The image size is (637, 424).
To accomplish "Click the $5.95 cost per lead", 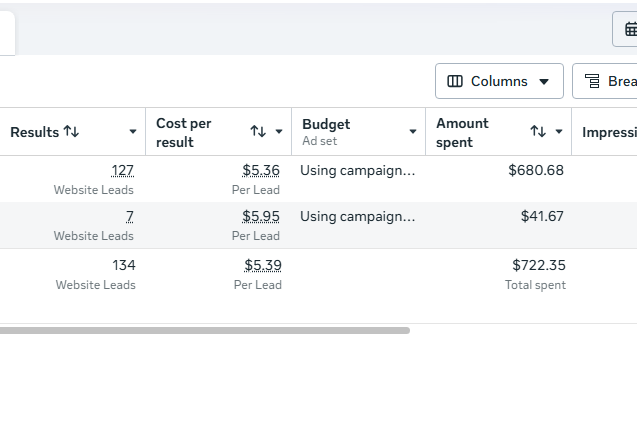I will [261, 216].
